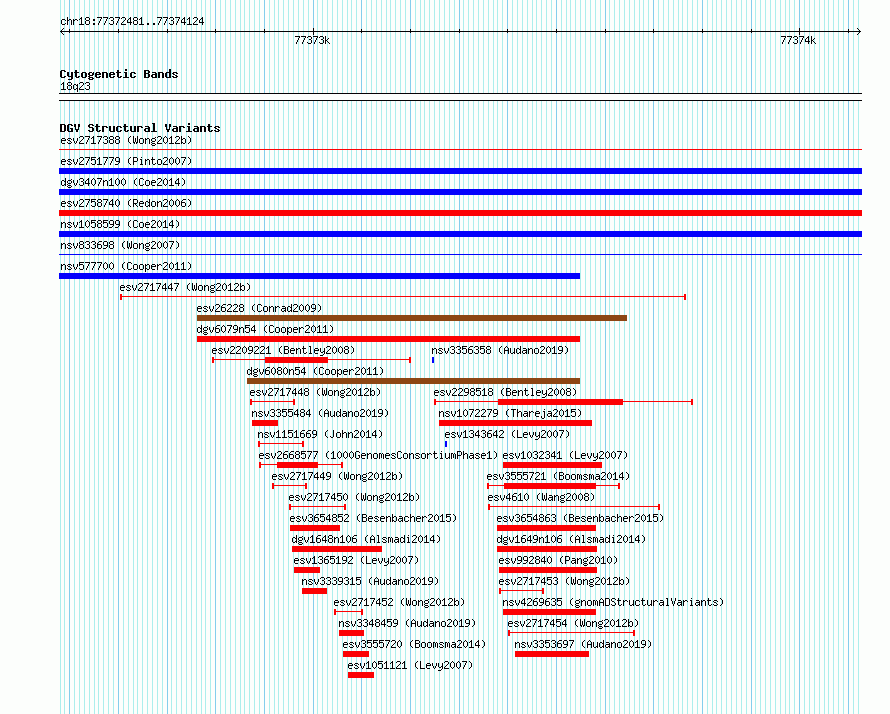Click esv1343642 (Levy2007) label
This screenshot has width=890, height=714.
(507, 434)
